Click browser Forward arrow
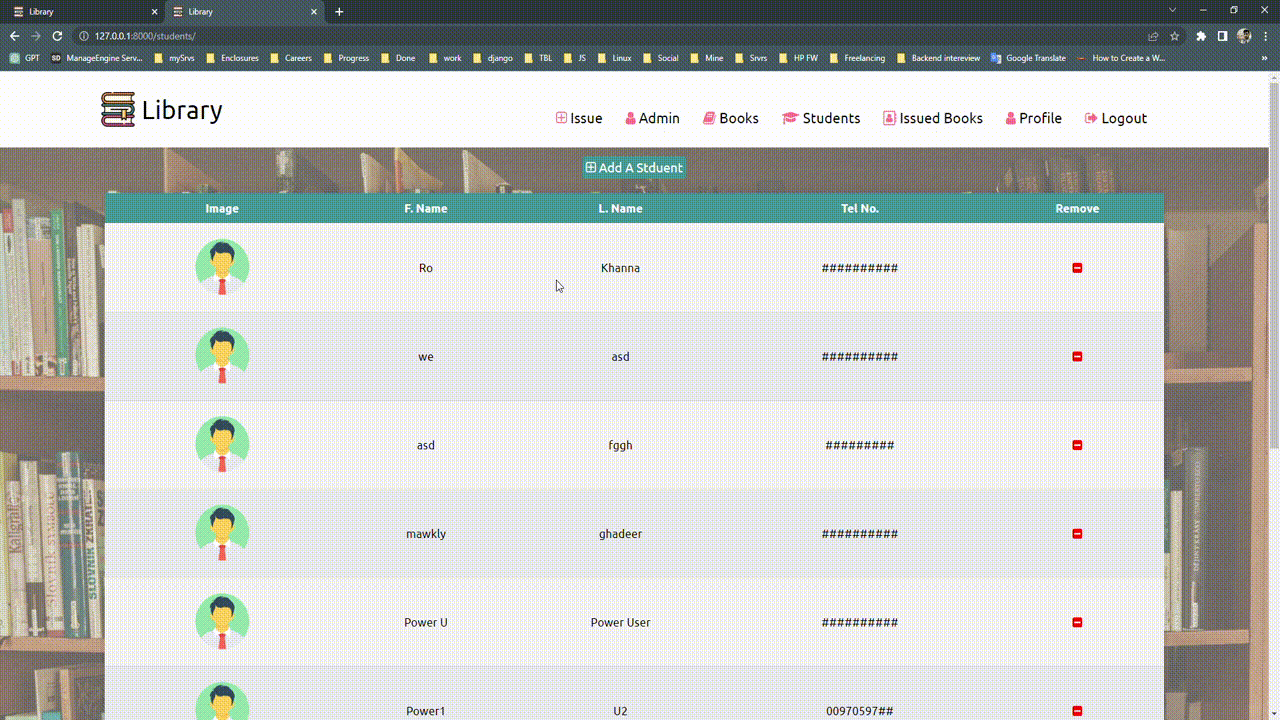Screen dimensions: 1280x720 click(x=36, y=36)
